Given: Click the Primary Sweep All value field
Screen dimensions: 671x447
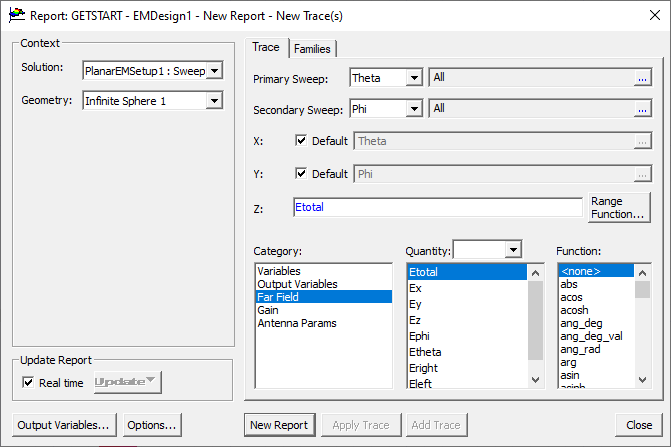Looking at the screenshot, I should 532,77.
